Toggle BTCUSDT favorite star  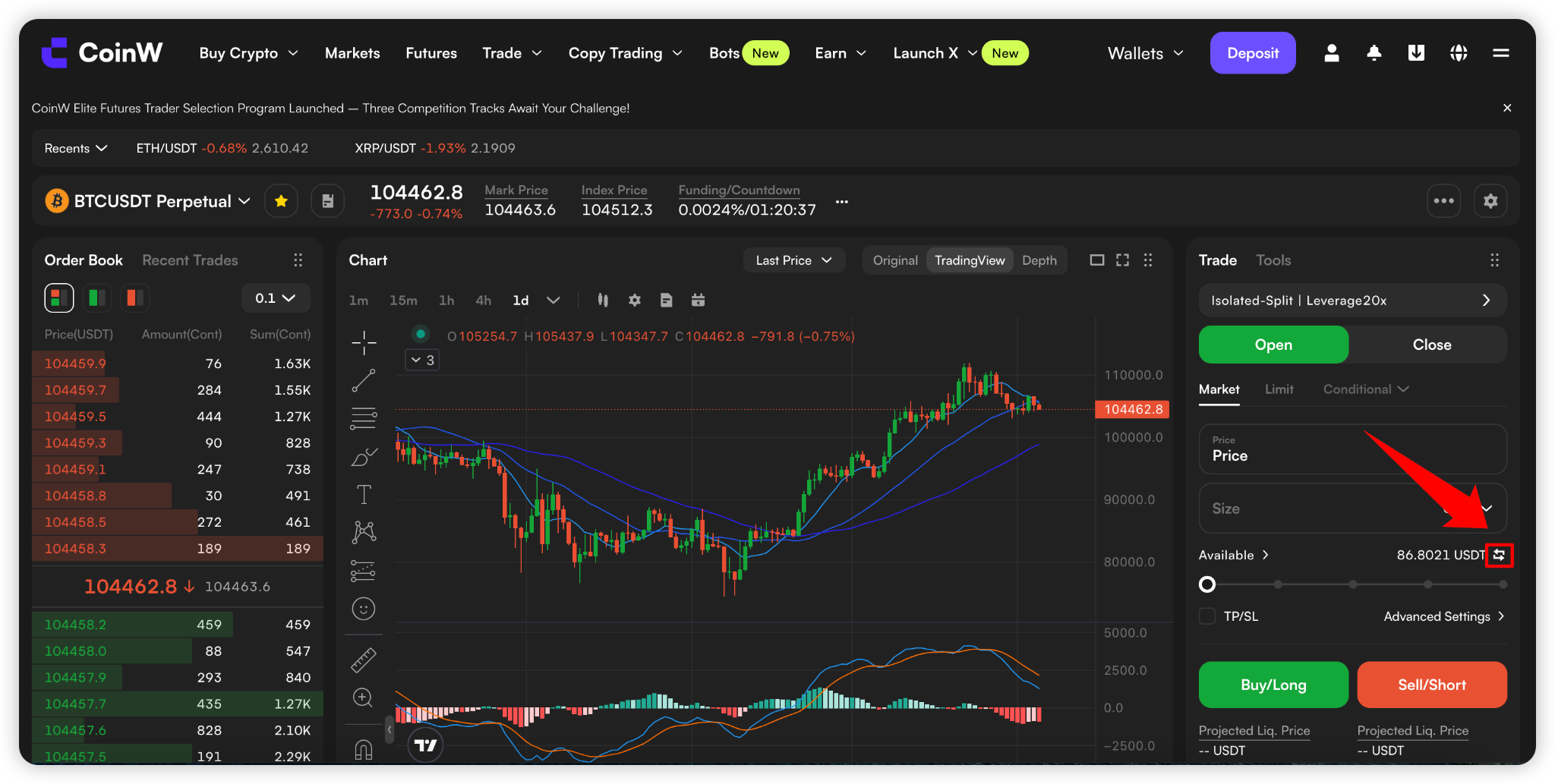(x=281, y=201)
